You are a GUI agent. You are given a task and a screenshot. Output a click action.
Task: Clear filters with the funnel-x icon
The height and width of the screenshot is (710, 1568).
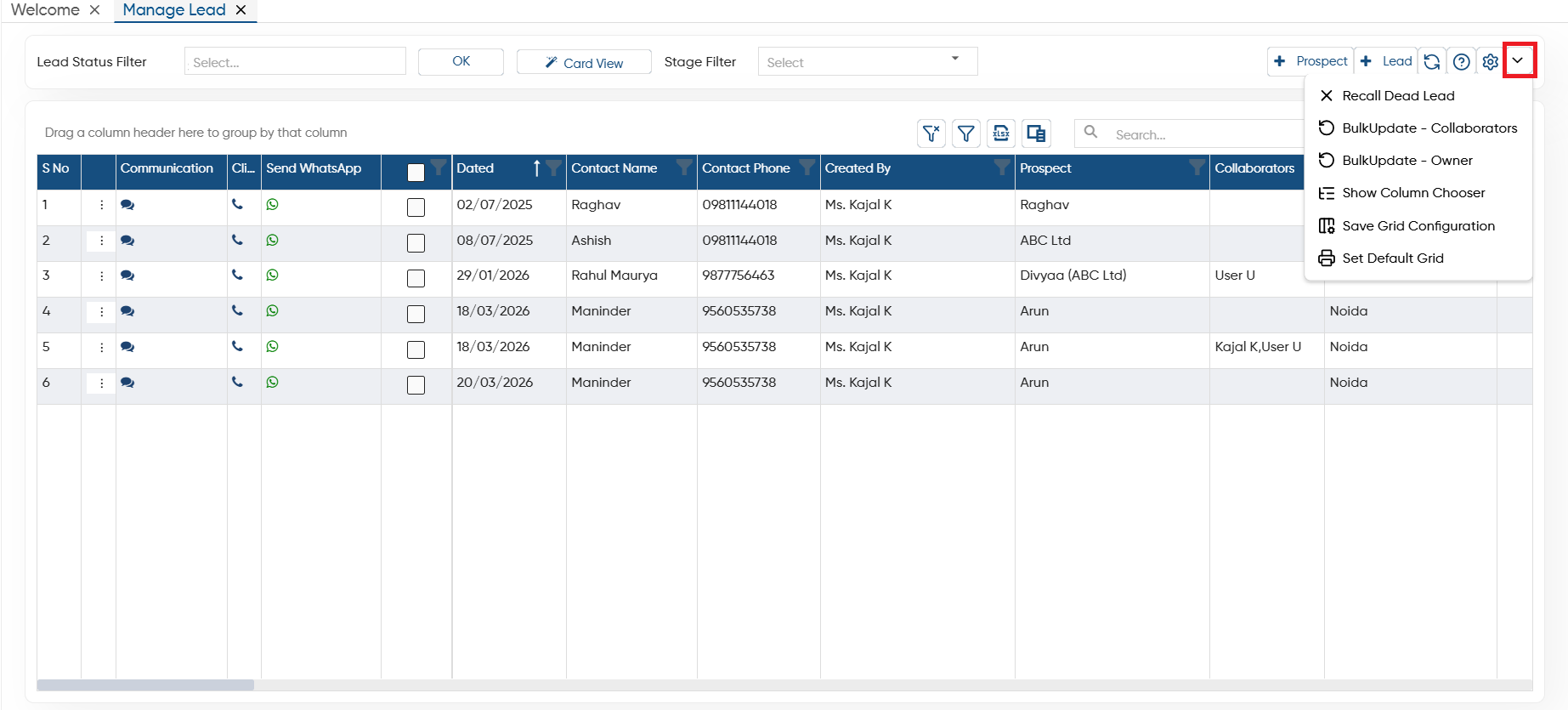[x=931, y=133]
